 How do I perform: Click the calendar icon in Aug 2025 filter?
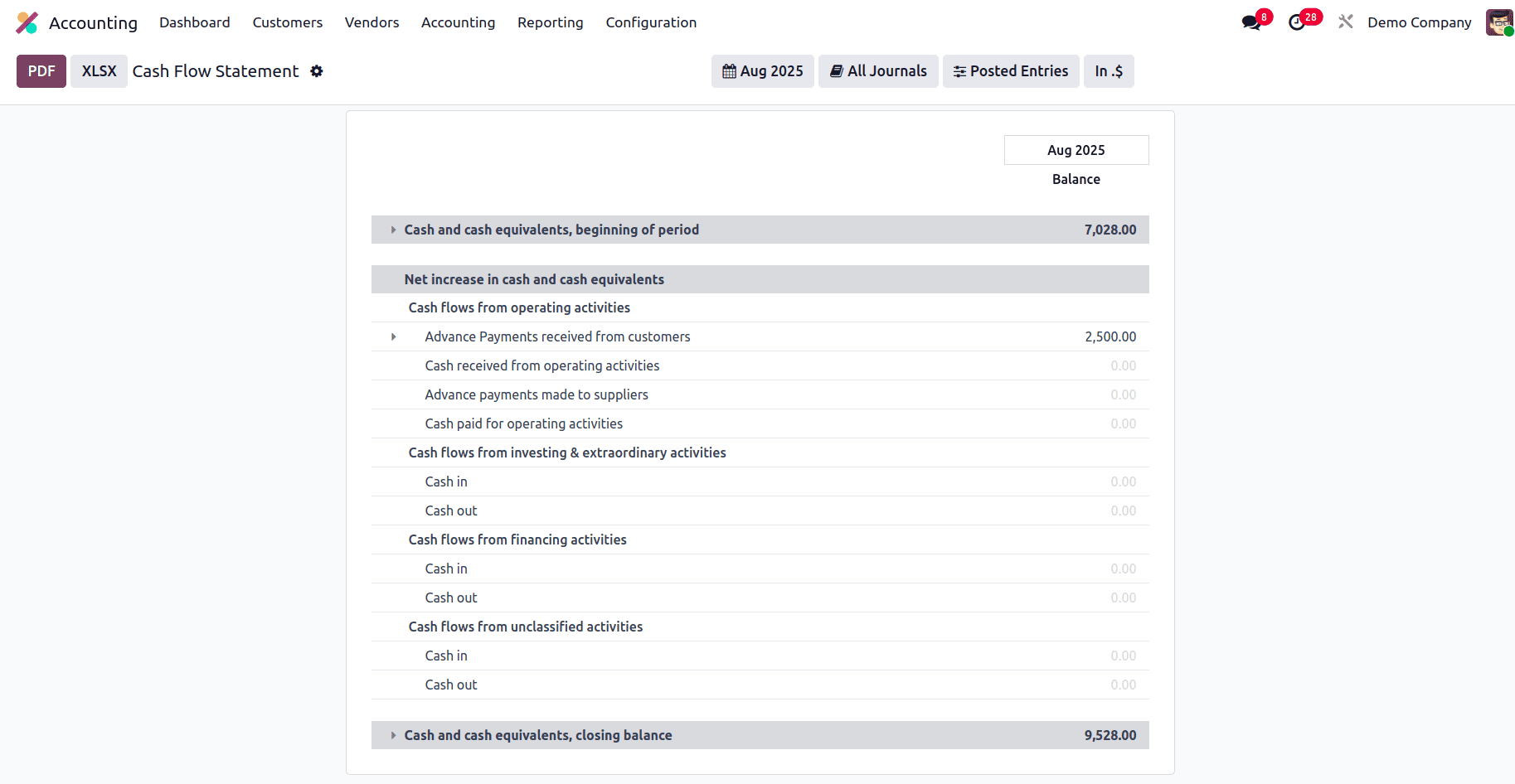(x=730, y=71)
